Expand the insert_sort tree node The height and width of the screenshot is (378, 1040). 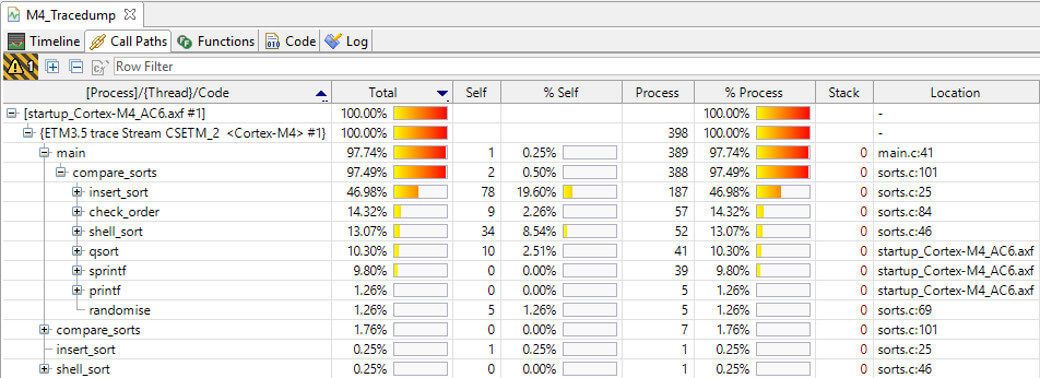(77, 192)
